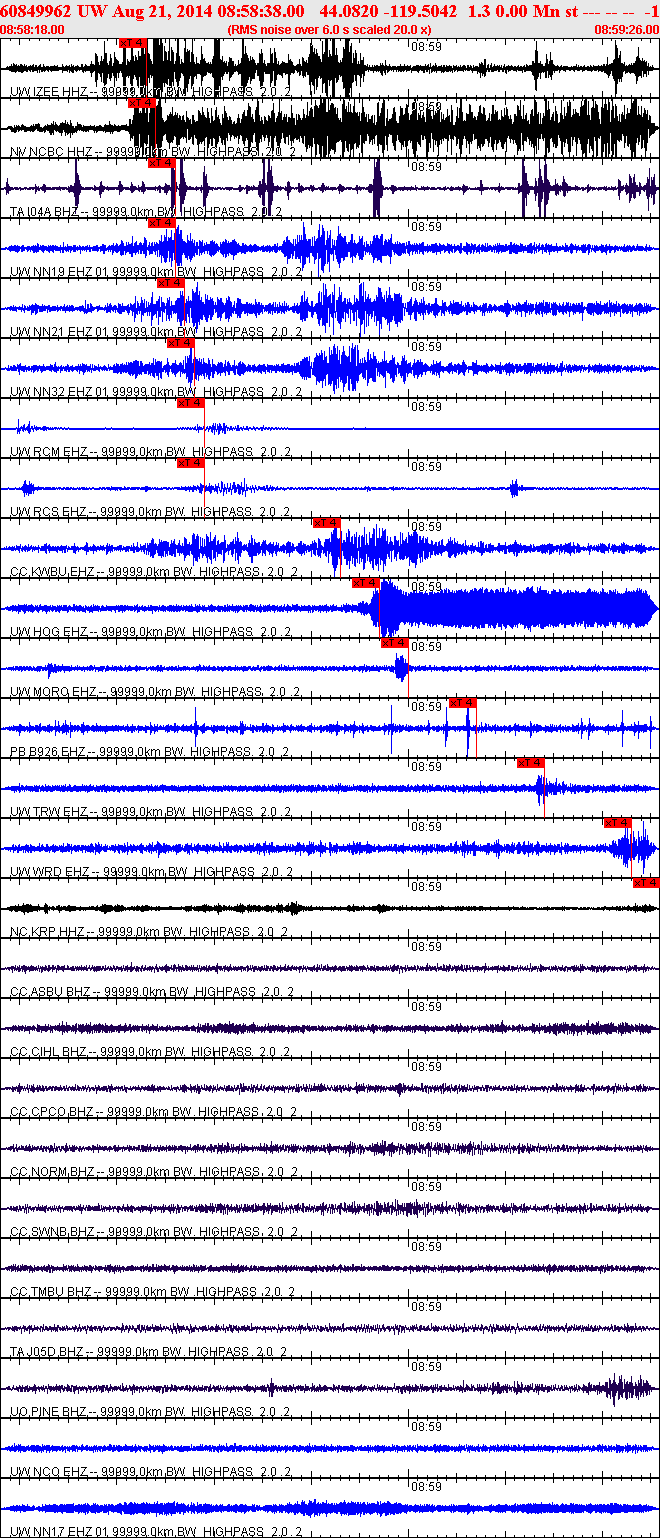Click the 08:59 tick label on the UW IZEE trace
The image size is (660, 1538).
click(x=427, y=46)
